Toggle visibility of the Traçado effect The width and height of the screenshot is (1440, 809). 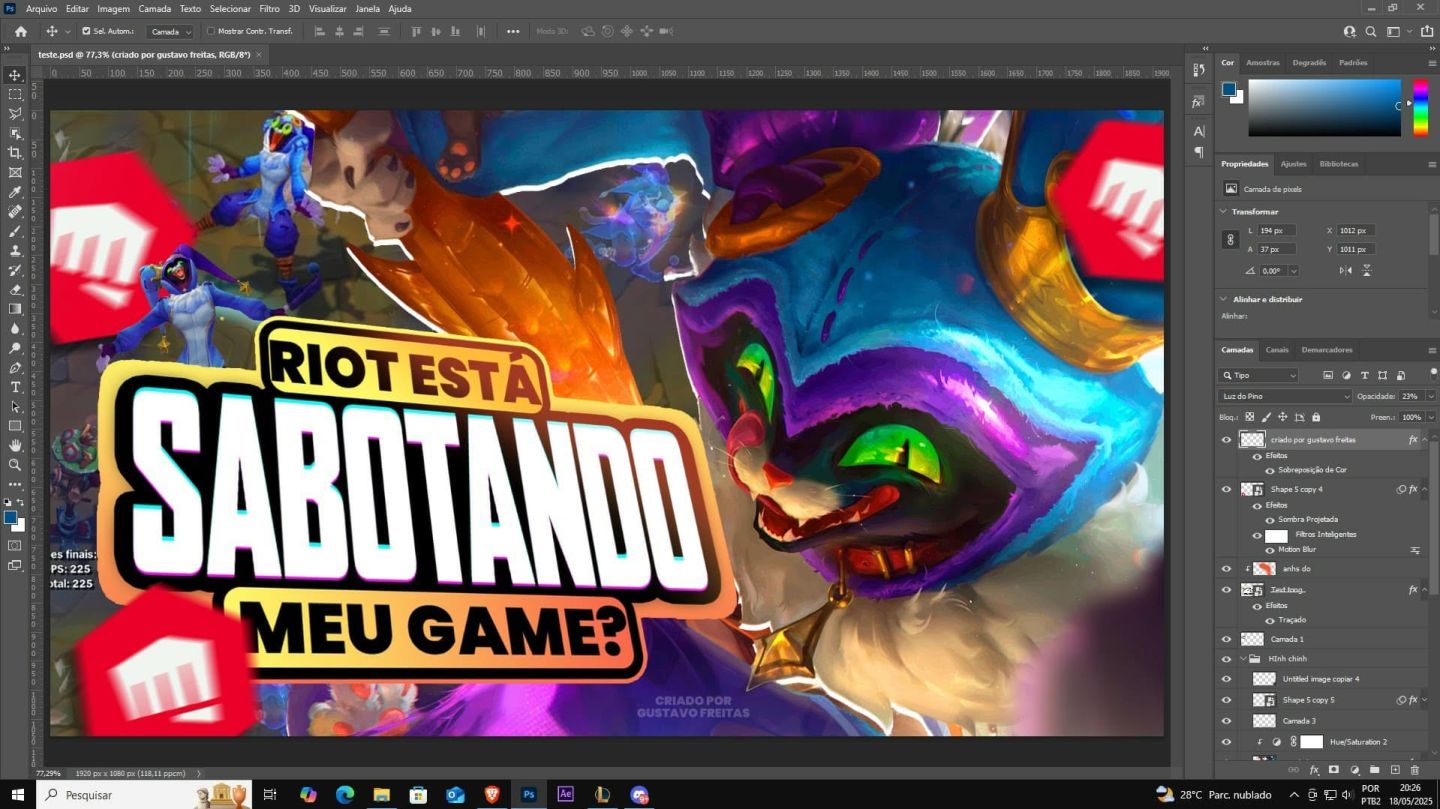coord(1270,620)
